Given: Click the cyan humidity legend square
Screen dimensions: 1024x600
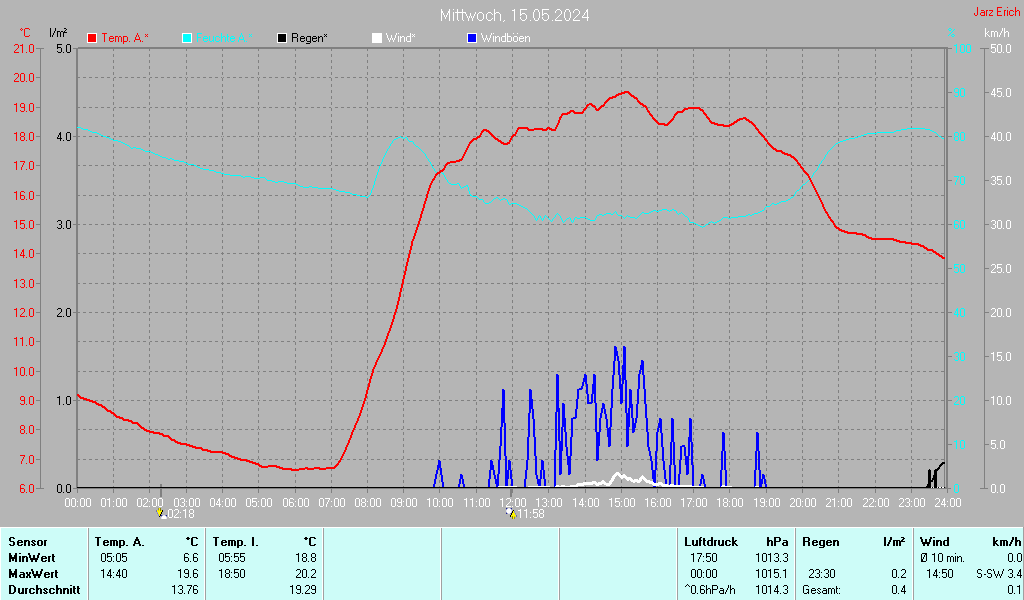Looking at the screenshot, I should [187, 38].
